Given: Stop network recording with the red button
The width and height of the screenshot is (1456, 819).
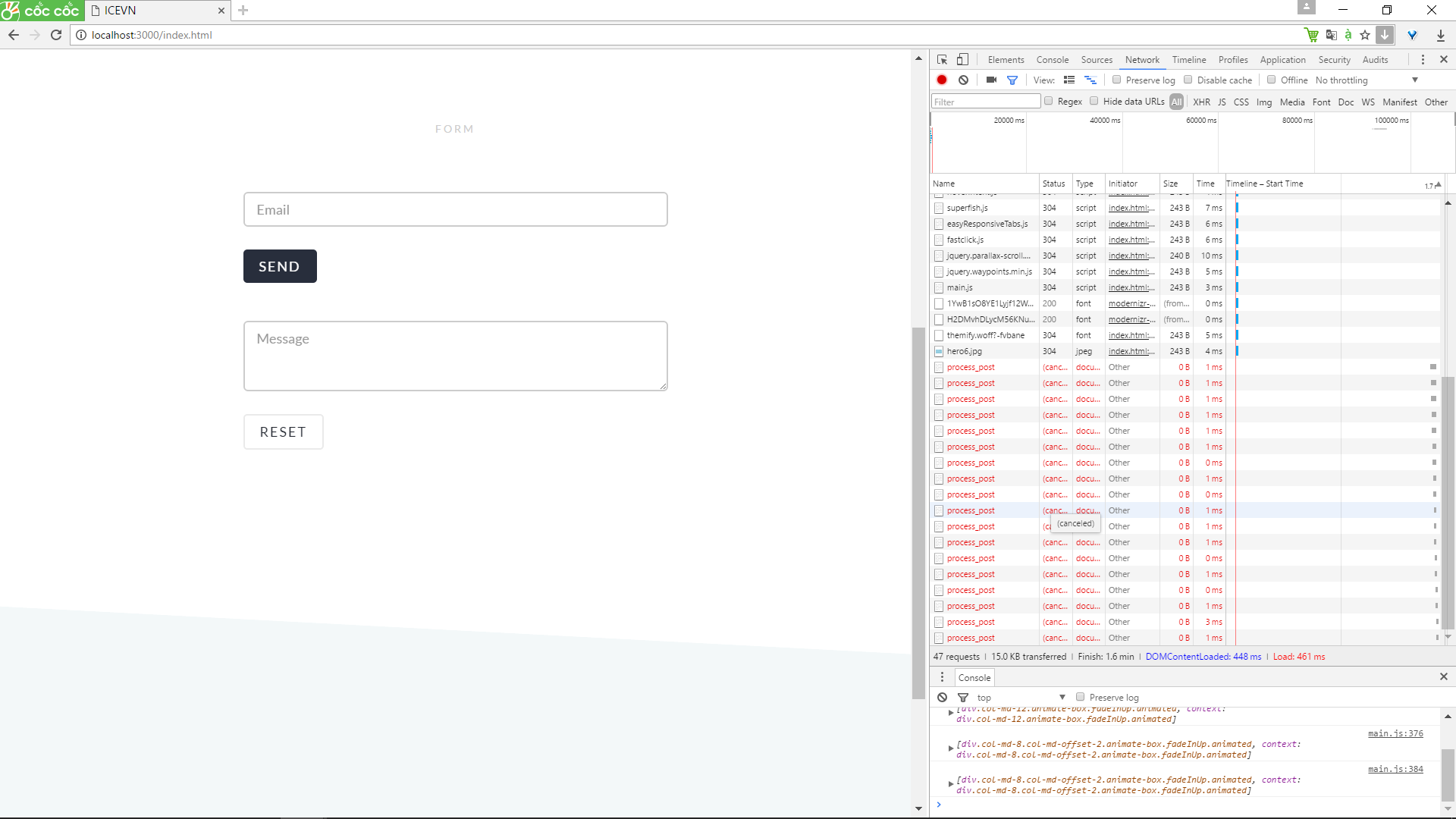Looking at the screenshot, I should point(942,80).
